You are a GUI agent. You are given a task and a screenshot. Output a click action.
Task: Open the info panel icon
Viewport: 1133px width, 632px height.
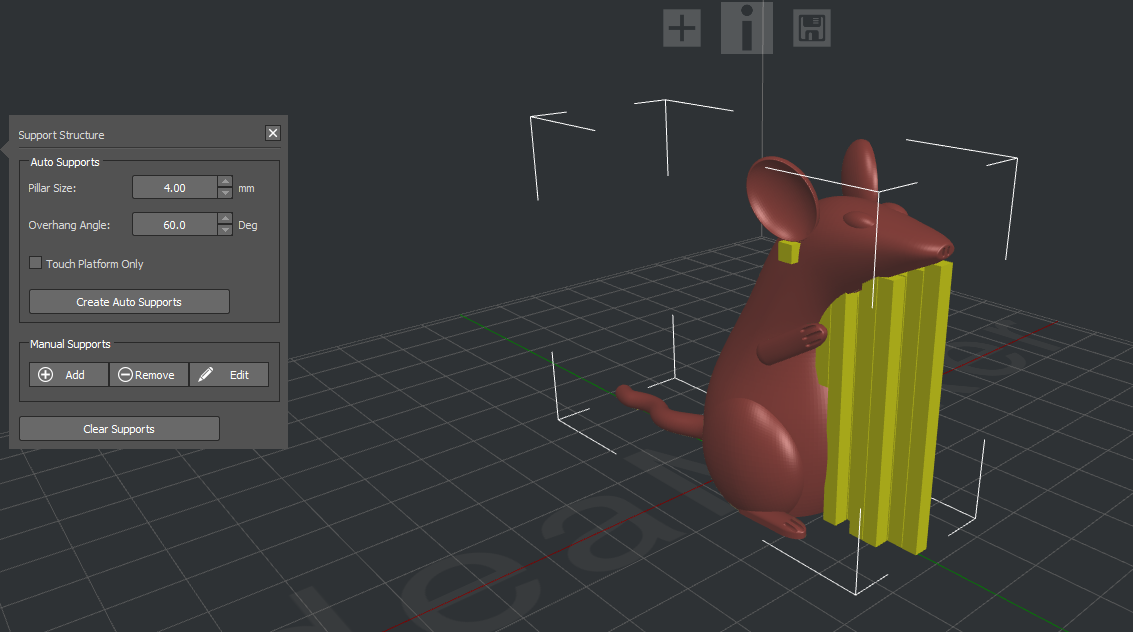coord(746,28)
